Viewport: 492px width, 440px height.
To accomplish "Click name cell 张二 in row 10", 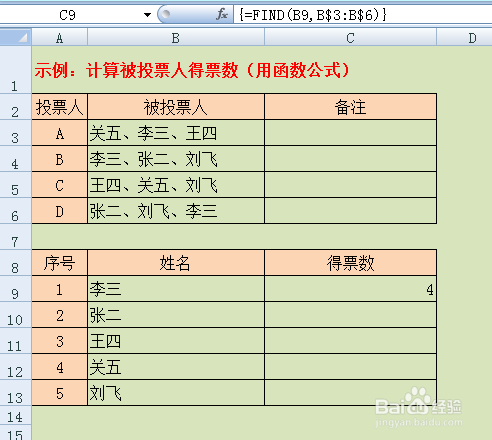I will pos(176,315).
